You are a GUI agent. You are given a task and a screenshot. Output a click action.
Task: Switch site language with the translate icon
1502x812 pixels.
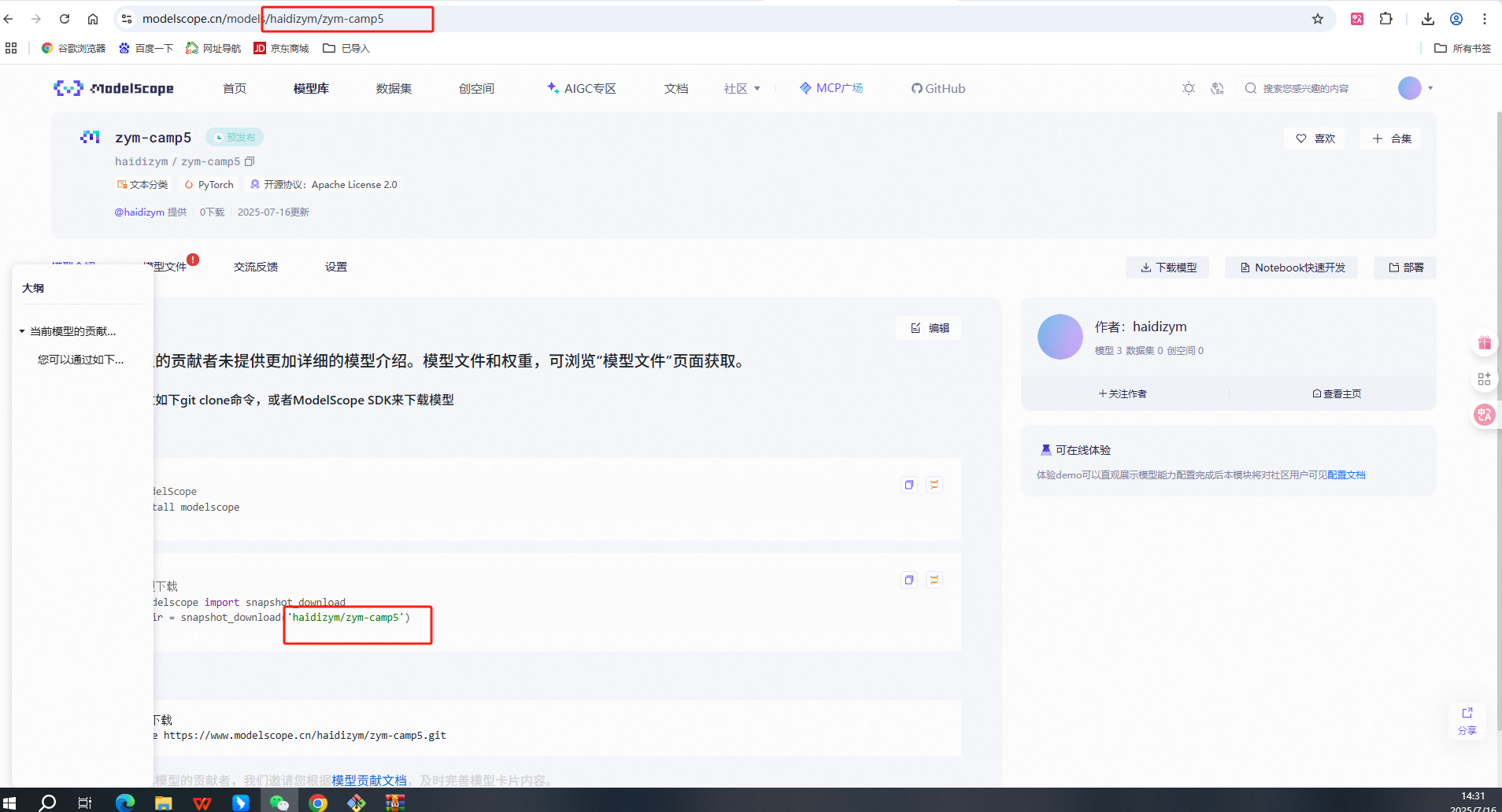pos(1217,88)
